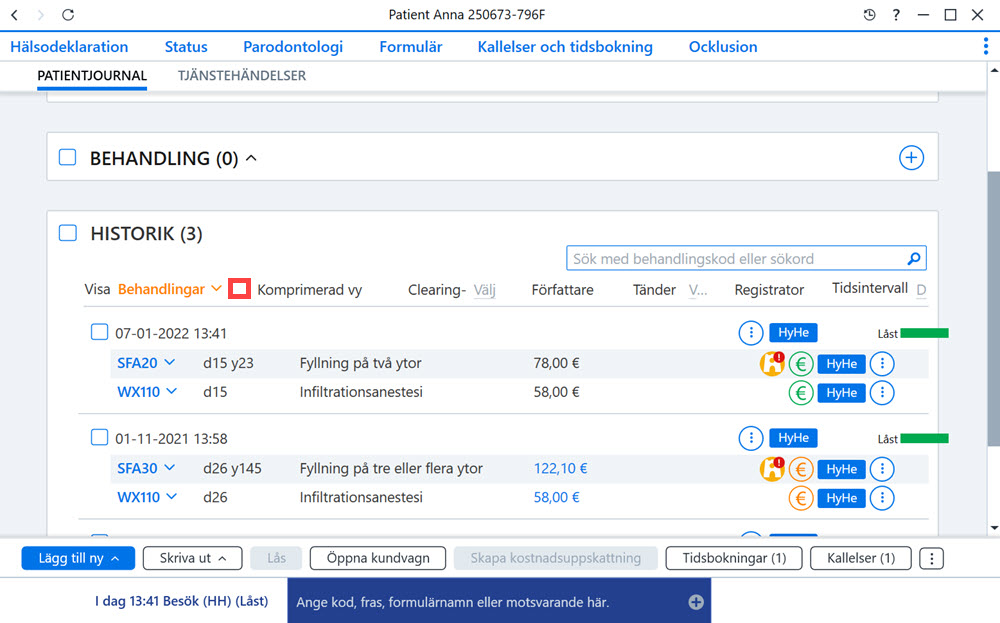Click the scrollbar down arrow

[x=994, y=527]
